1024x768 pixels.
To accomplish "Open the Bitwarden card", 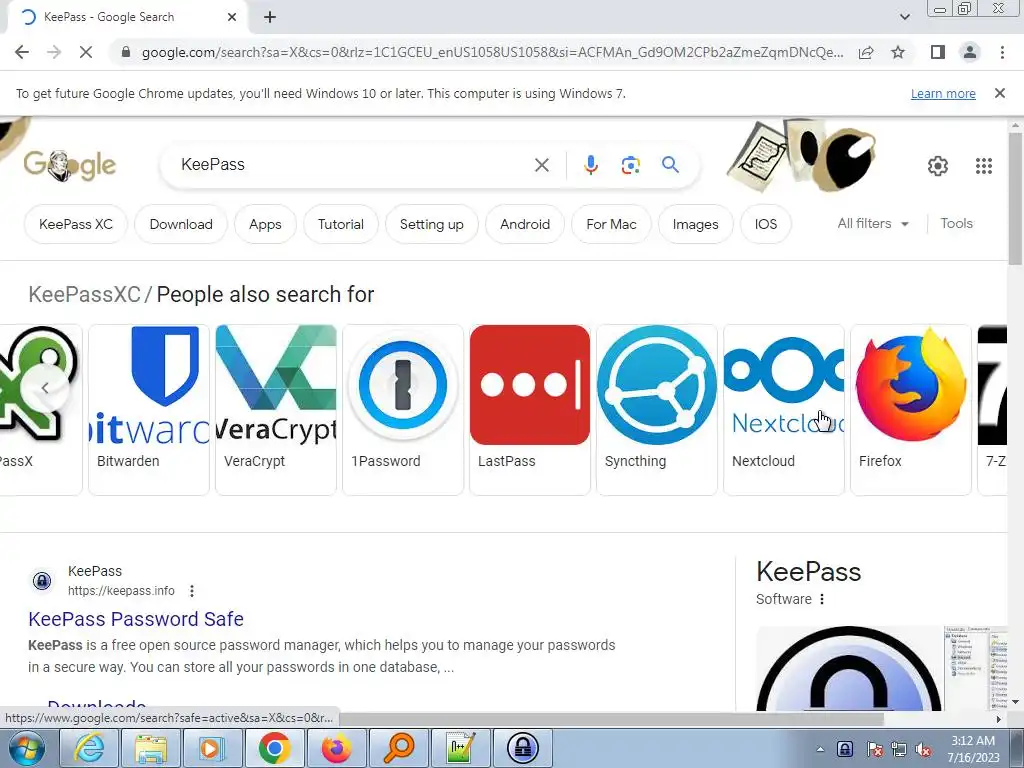I will click(149, 409).
